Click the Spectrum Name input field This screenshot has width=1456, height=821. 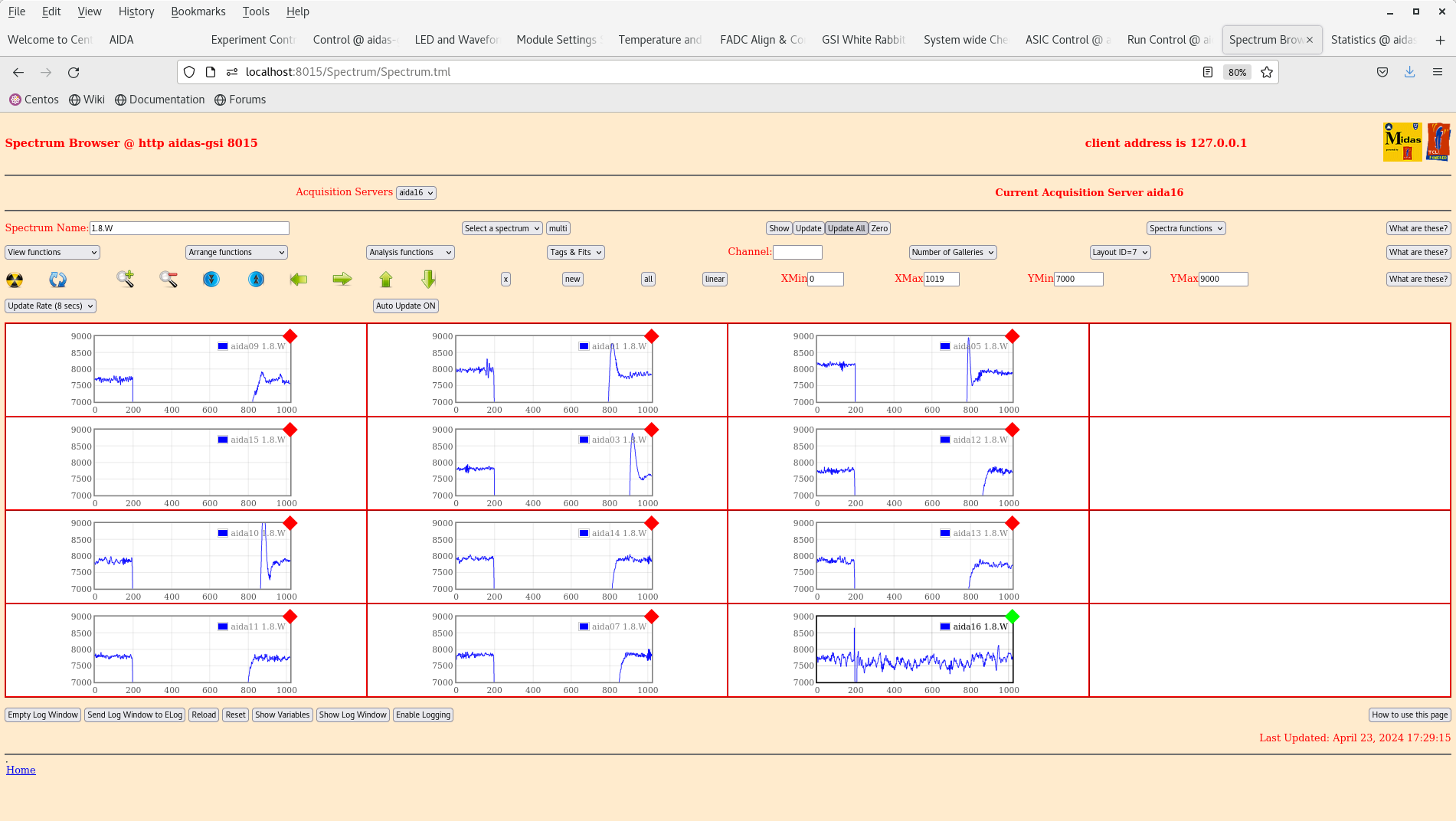click(189, 228)
